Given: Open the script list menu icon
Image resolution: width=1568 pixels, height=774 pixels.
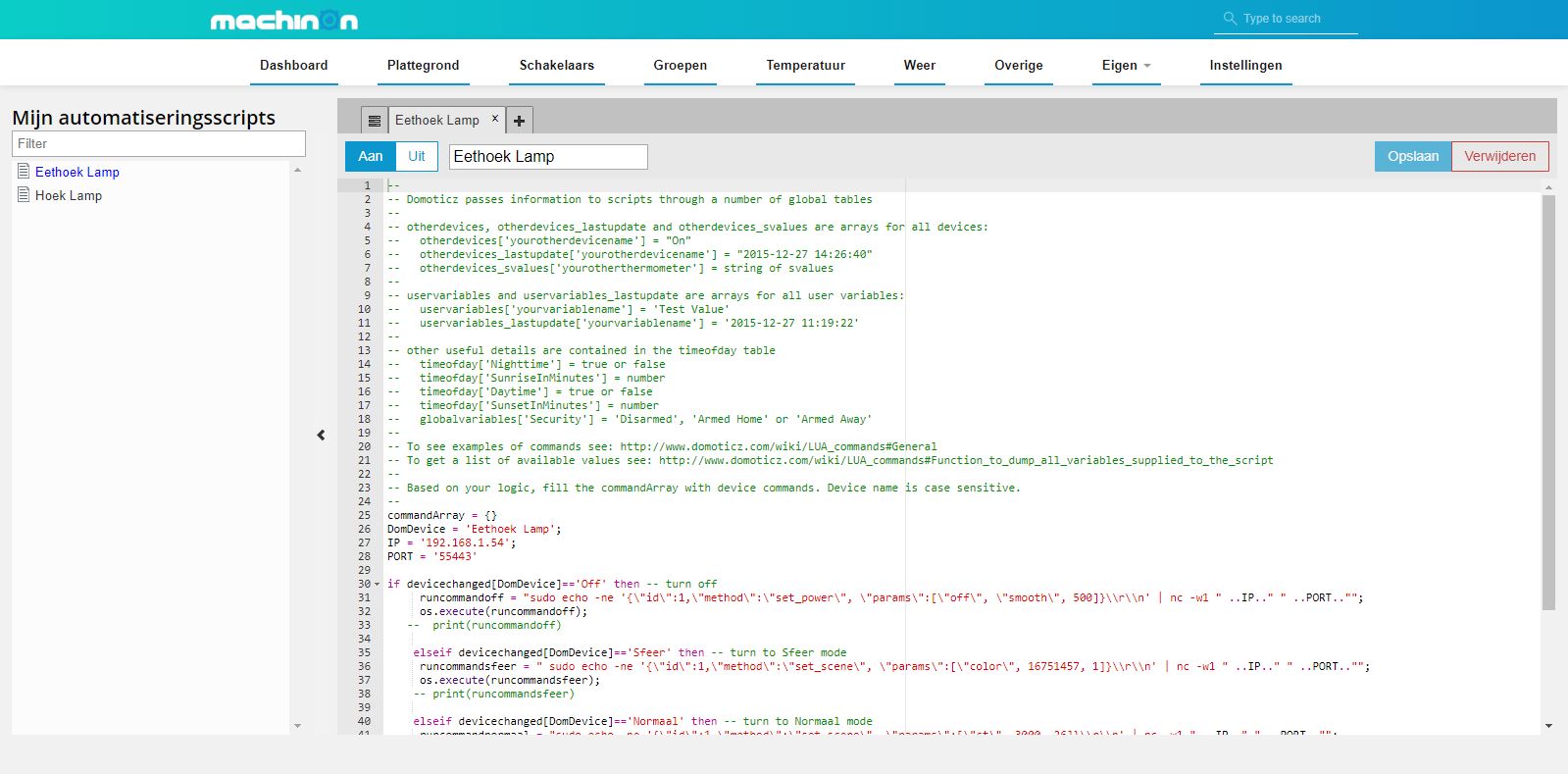Looking at the screenshot, I should [x=375, y=121].
